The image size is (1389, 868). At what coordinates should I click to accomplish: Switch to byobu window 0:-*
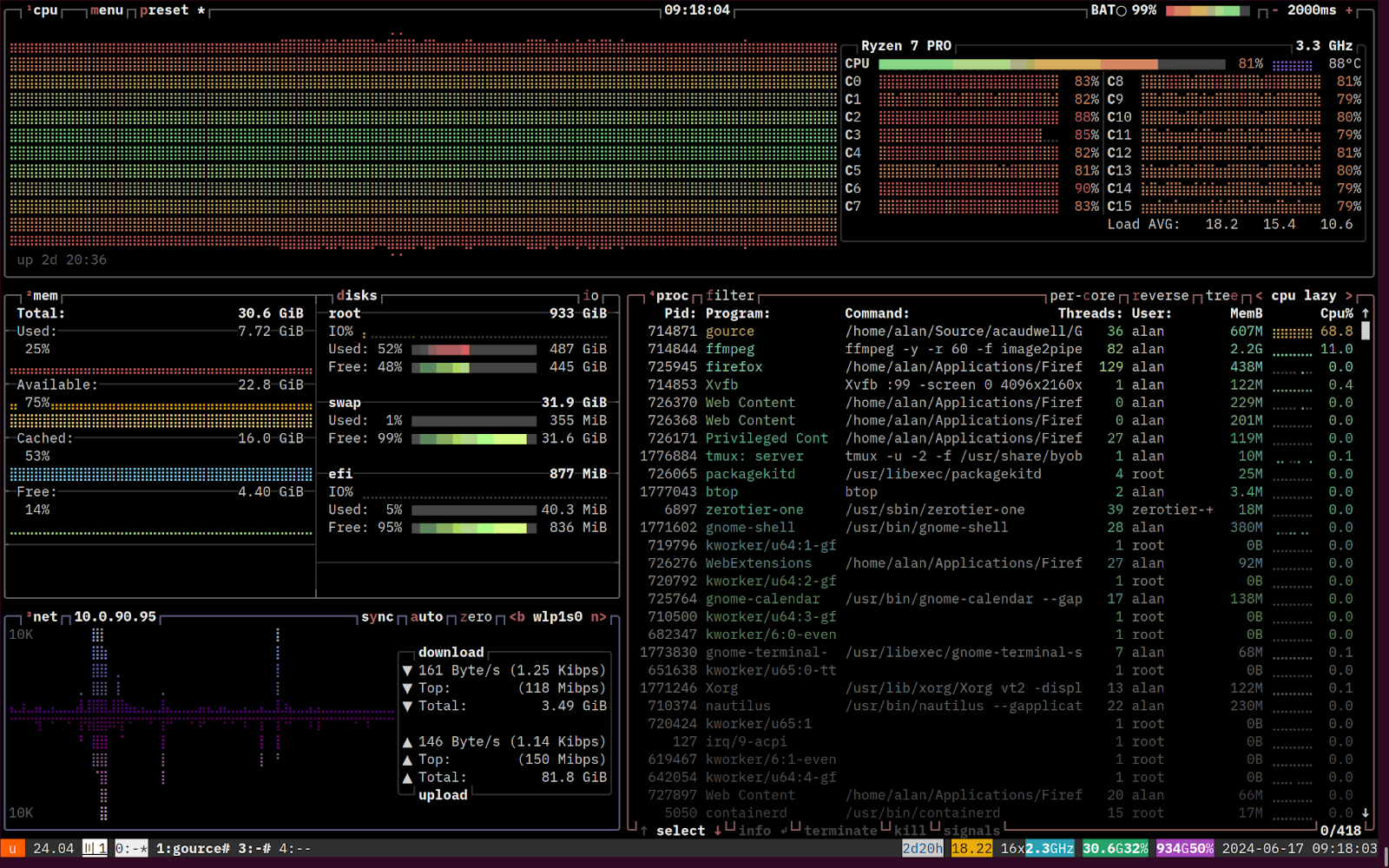pyautogui.click(x=131, y=849)
